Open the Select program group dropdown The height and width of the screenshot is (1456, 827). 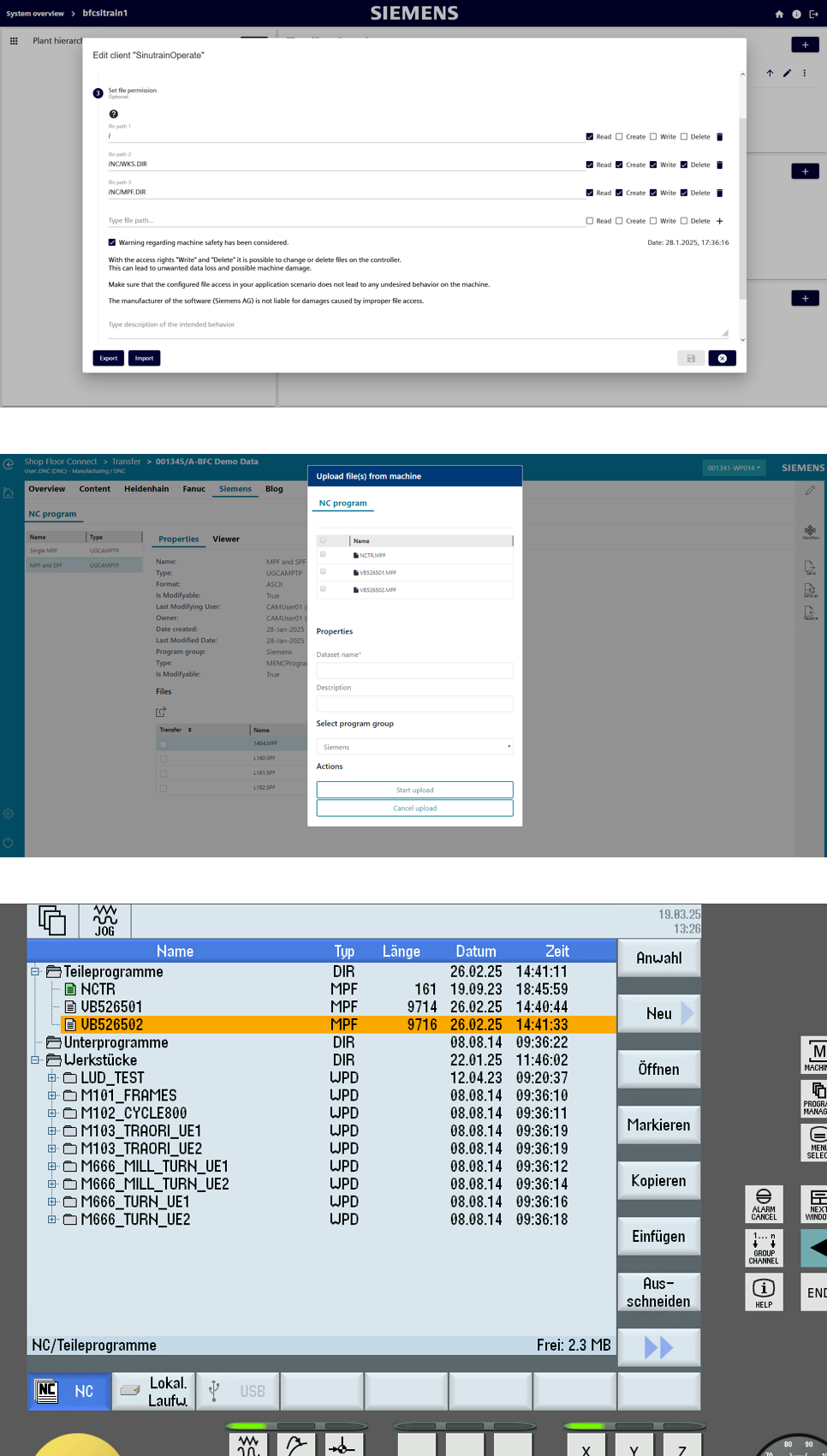pyautogui.click(x=414, y=747)
